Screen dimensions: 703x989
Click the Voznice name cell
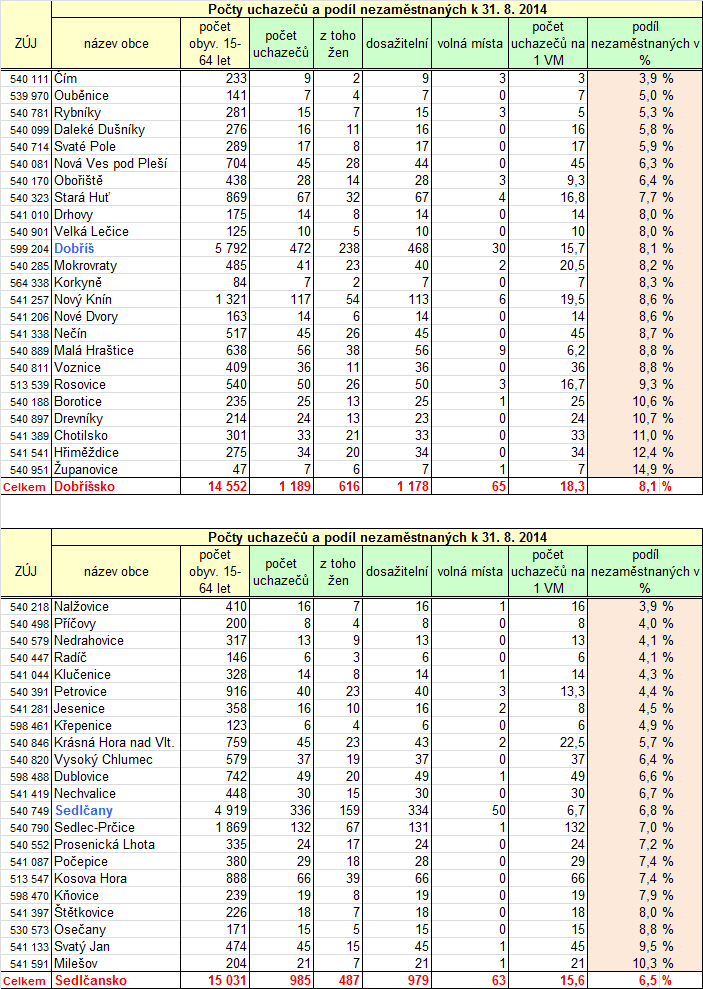(116, 368)
